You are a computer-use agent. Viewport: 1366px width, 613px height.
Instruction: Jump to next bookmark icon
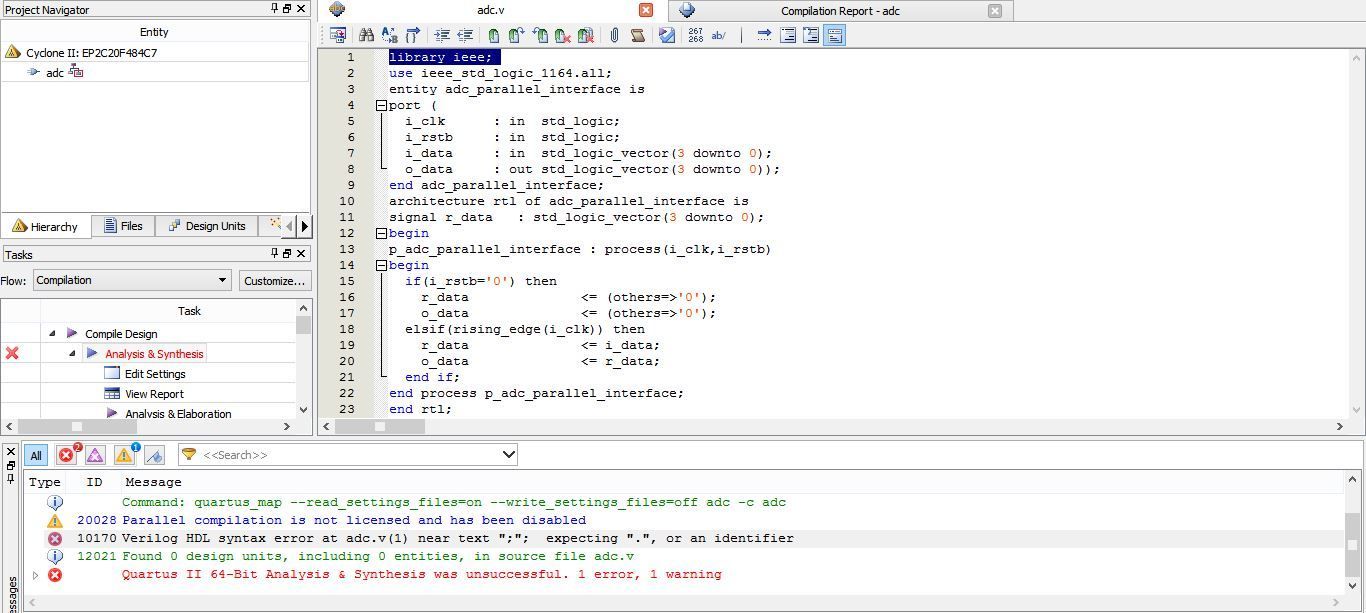point(516,35)
